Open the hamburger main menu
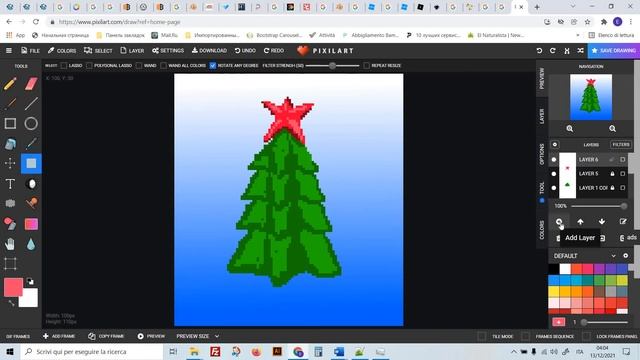Viewport: 640px width, 360px height. [x=9, y=51]
